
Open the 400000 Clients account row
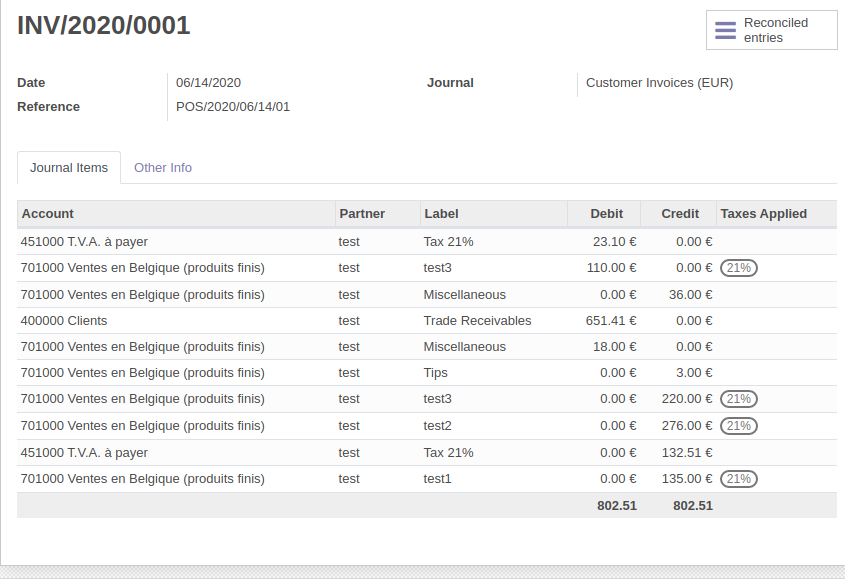pyautogui.click(x=427, y=321)
